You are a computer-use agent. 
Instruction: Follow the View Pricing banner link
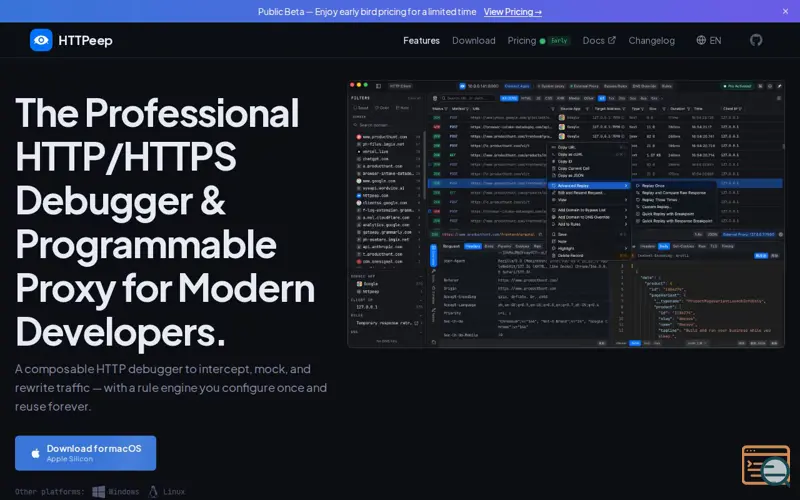point(513,12)
